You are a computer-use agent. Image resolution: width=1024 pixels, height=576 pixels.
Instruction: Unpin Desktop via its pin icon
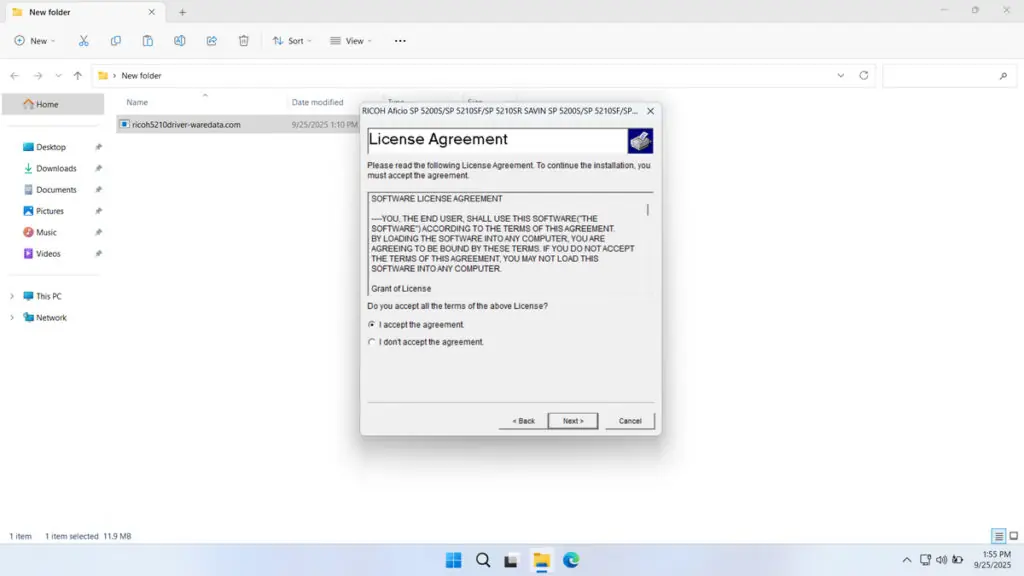98,148
